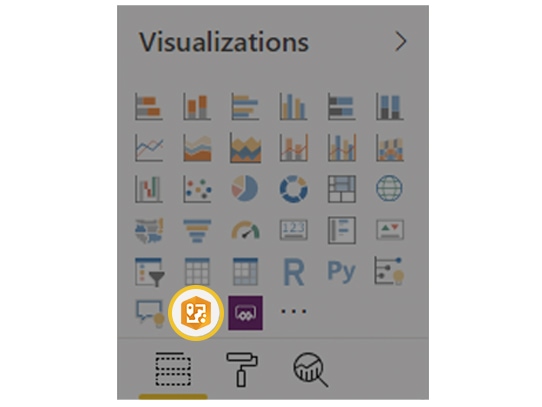Switch to the Format paint roller tab

pos(242,369)
